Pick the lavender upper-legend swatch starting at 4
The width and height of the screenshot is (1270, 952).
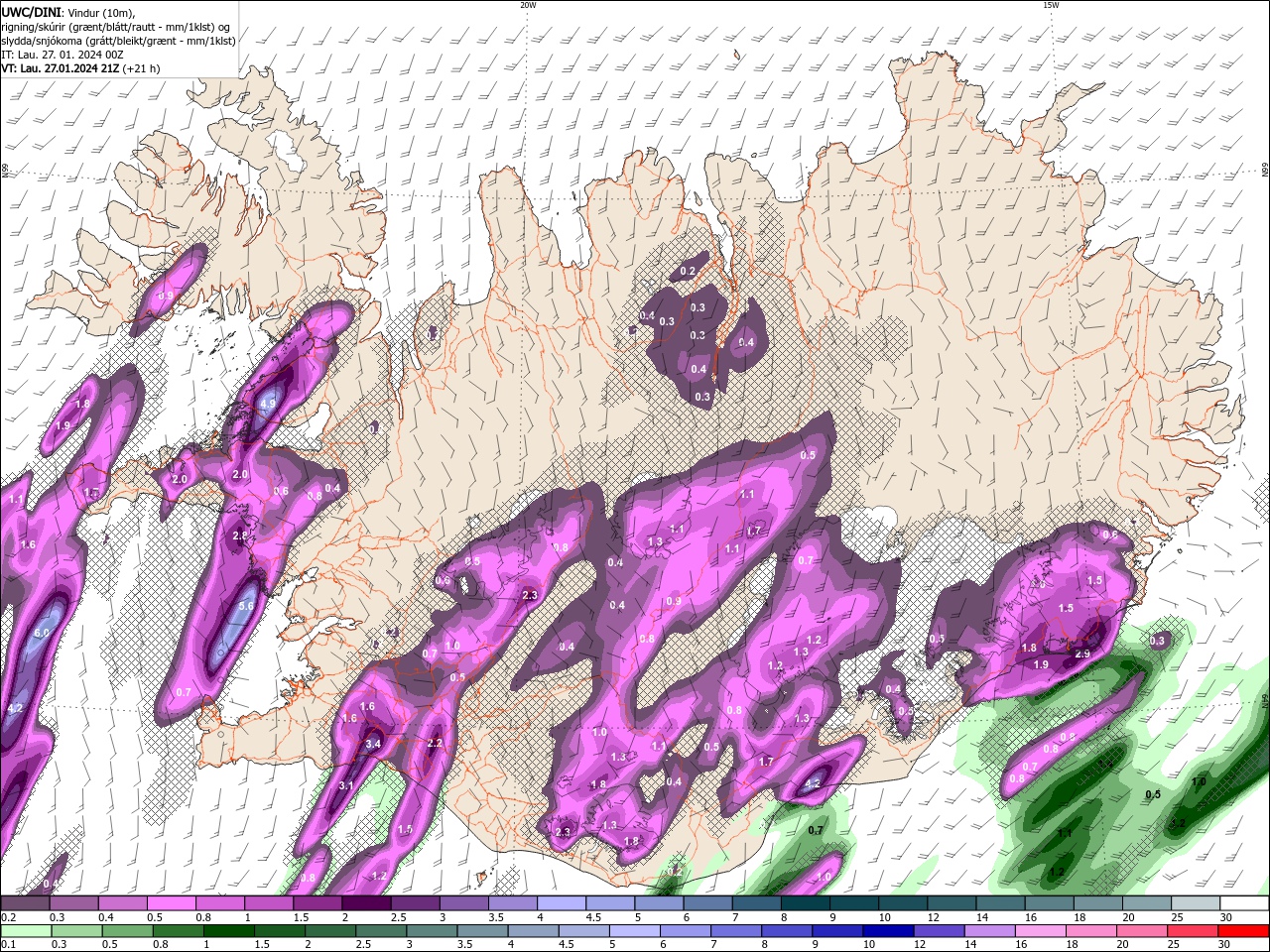click(561, 903)
